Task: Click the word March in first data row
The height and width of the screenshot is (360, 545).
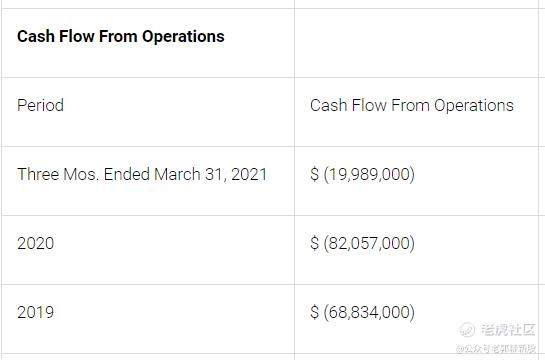Action: 177,174
